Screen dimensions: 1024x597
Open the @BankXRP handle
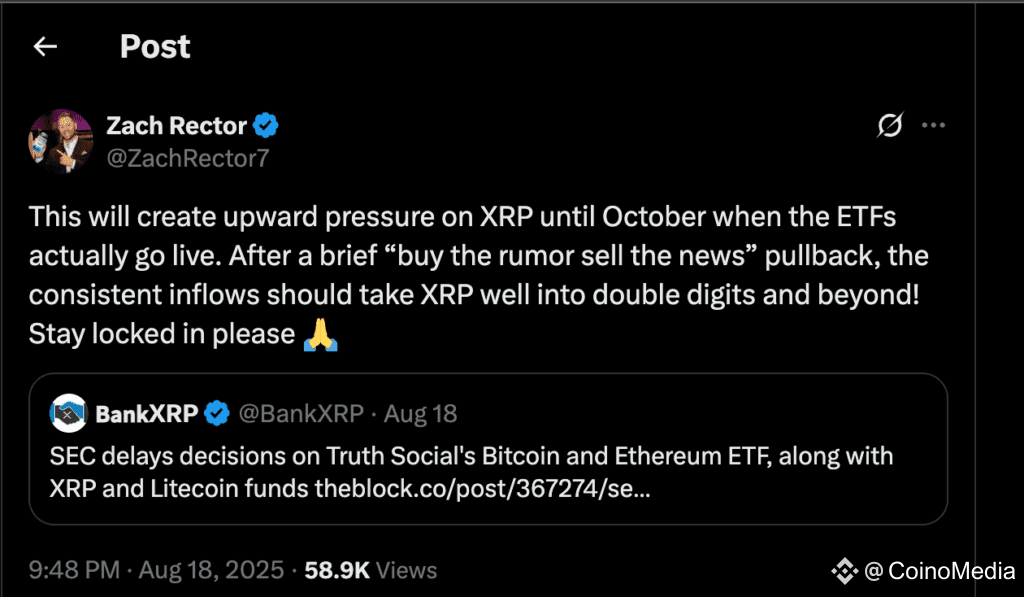(301, 413)
